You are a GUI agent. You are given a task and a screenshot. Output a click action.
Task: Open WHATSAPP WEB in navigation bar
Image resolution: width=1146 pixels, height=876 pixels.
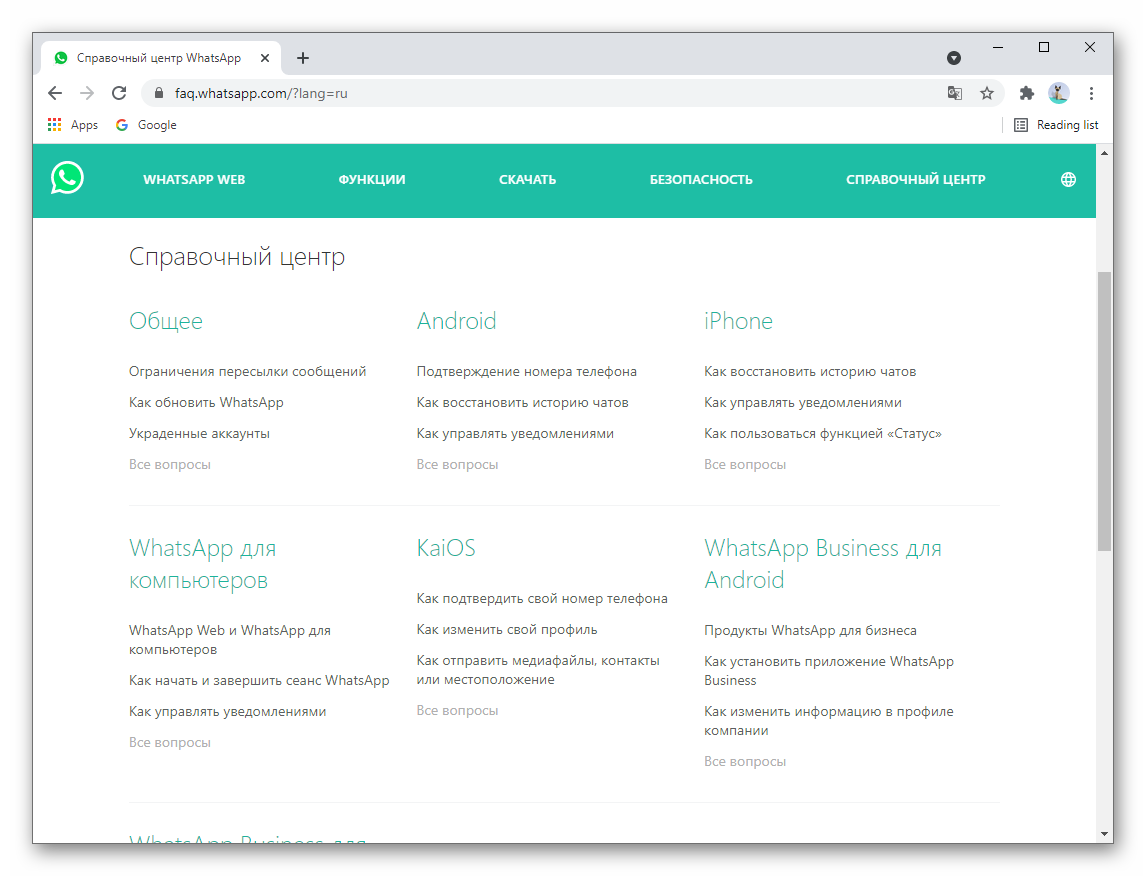coord(194,180)
